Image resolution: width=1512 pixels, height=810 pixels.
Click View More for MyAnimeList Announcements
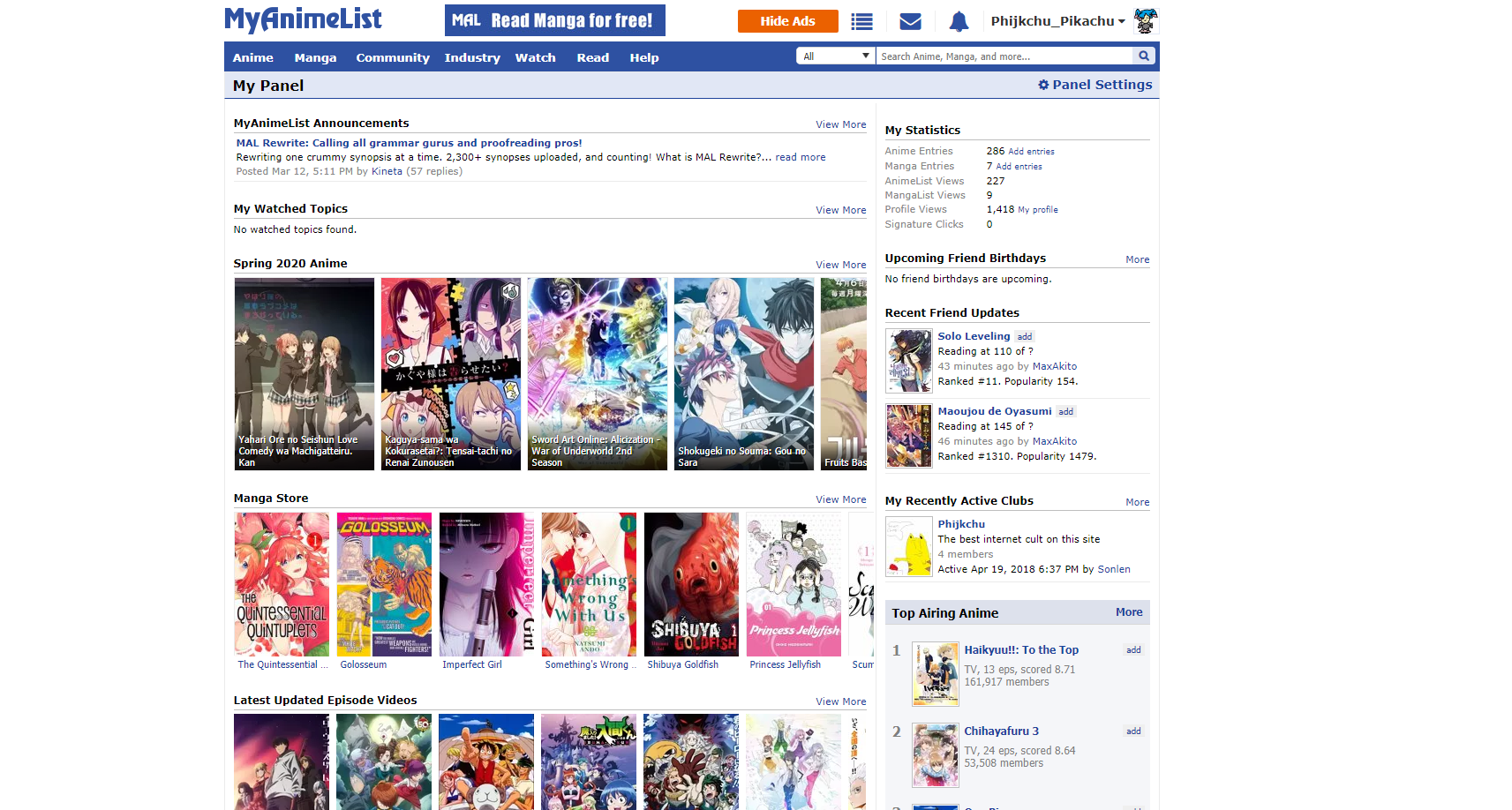coord(841,124)
